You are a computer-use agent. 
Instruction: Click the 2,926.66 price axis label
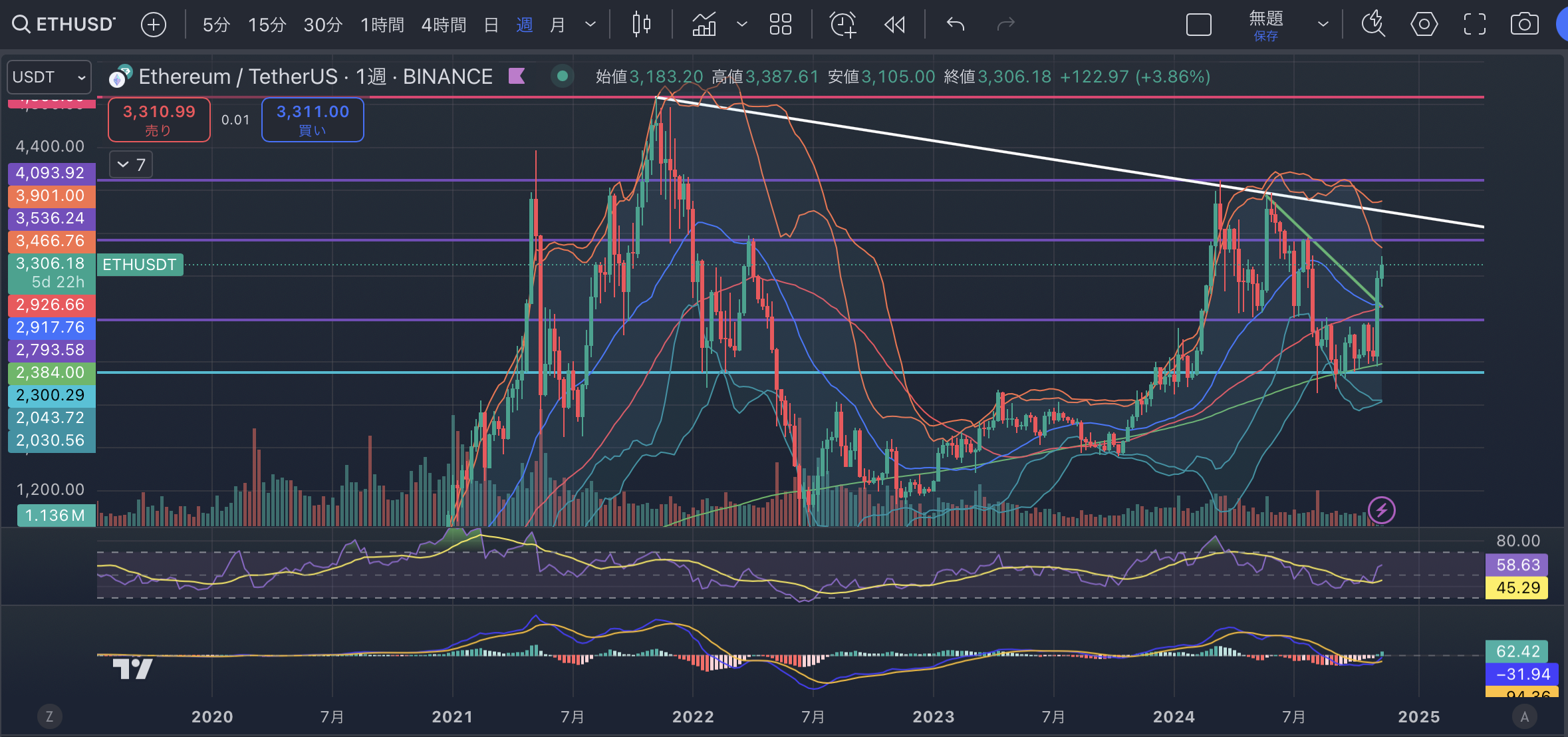[x=51, y=305]
